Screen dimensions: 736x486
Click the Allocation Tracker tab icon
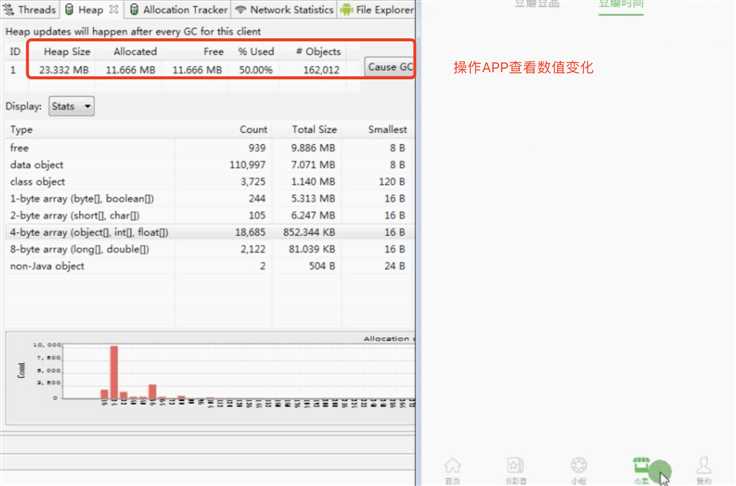134,9
